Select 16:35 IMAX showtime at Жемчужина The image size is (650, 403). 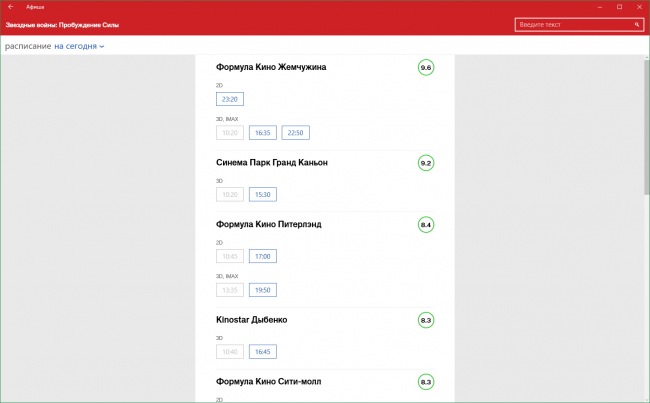point(262,133)
